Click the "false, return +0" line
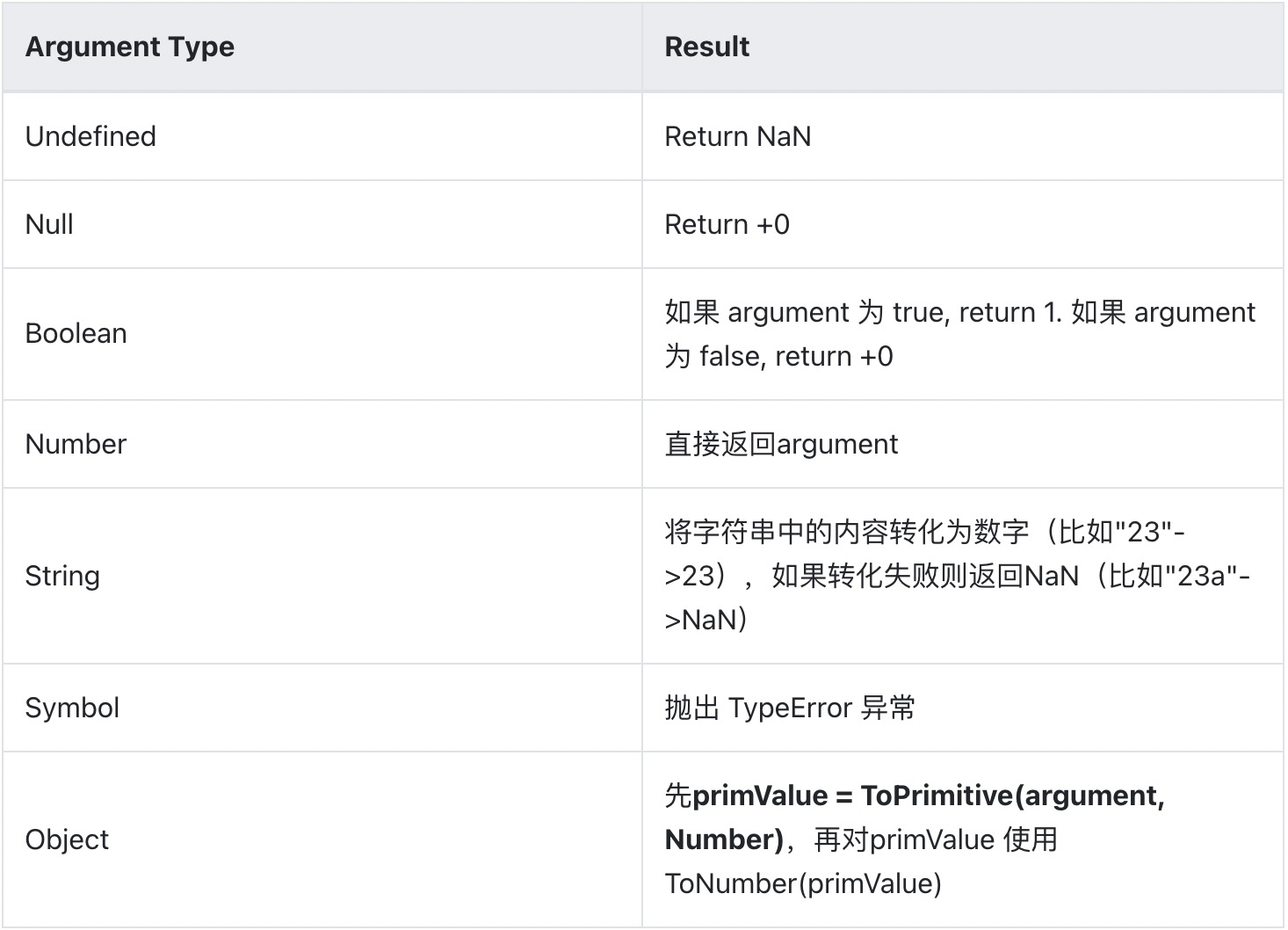 795,357
